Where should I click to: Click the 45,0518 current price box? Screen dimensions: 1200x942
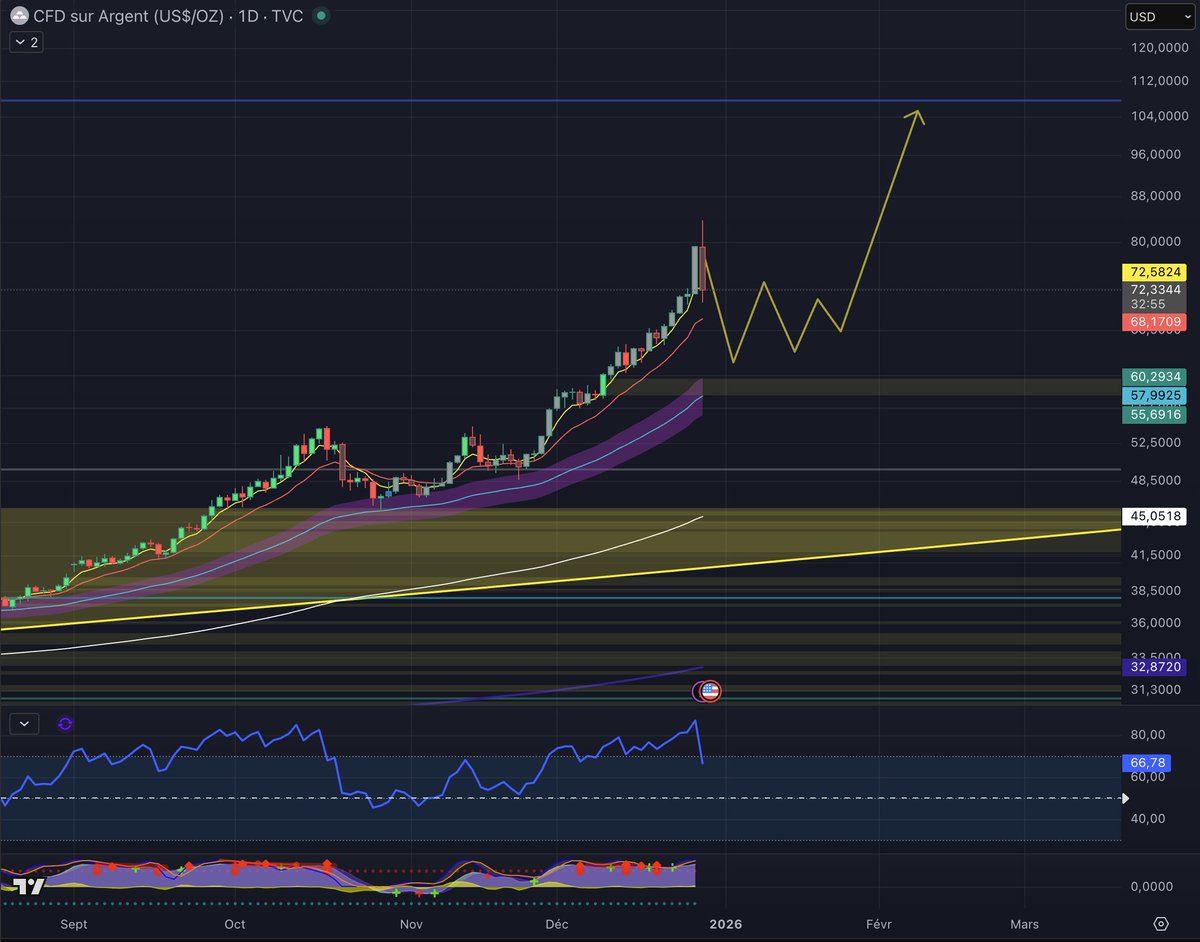click(1156, 516)
